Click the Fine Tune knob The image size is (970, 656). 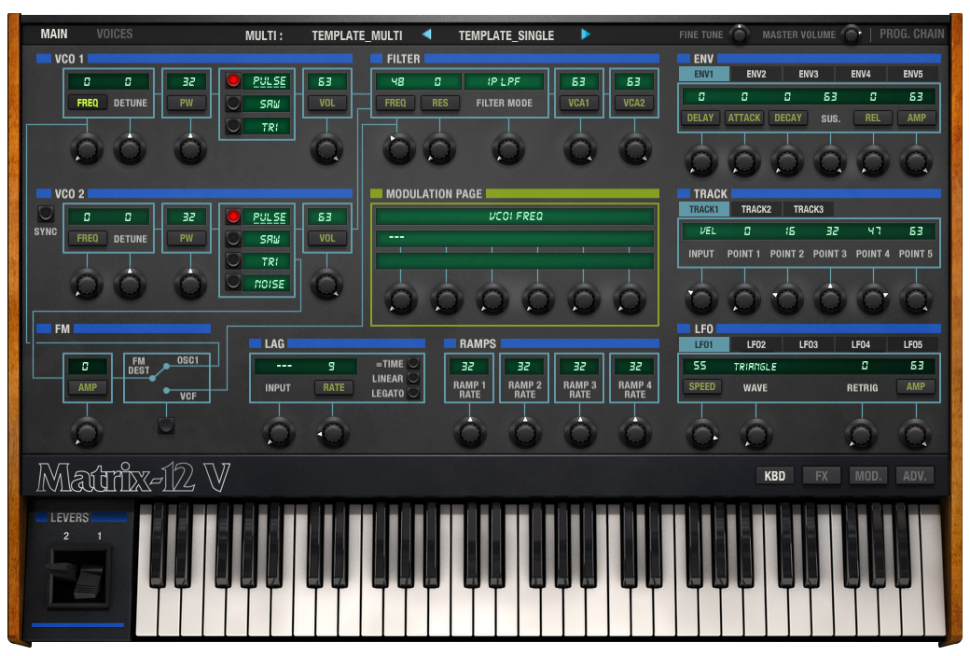point(739,34)
